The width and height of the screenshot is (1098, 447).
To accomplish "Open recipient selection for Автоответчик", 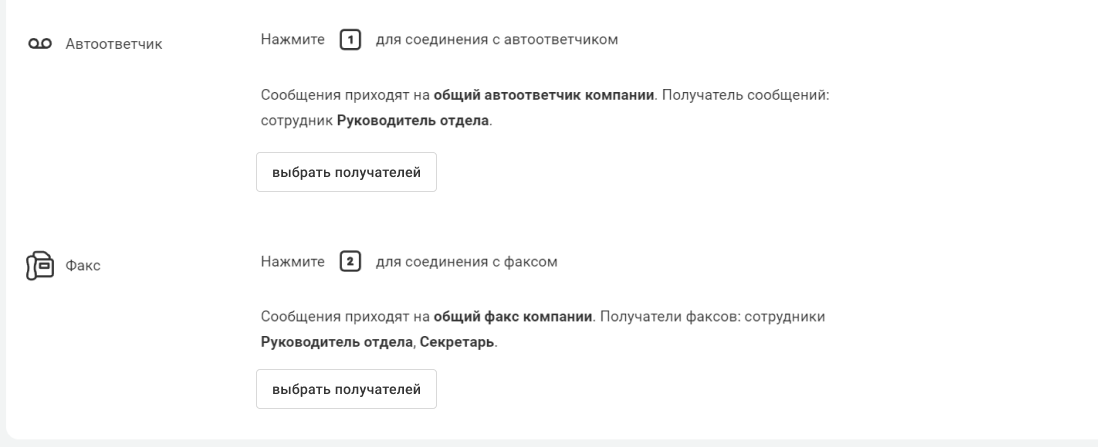I will click(x=346, y=171).
